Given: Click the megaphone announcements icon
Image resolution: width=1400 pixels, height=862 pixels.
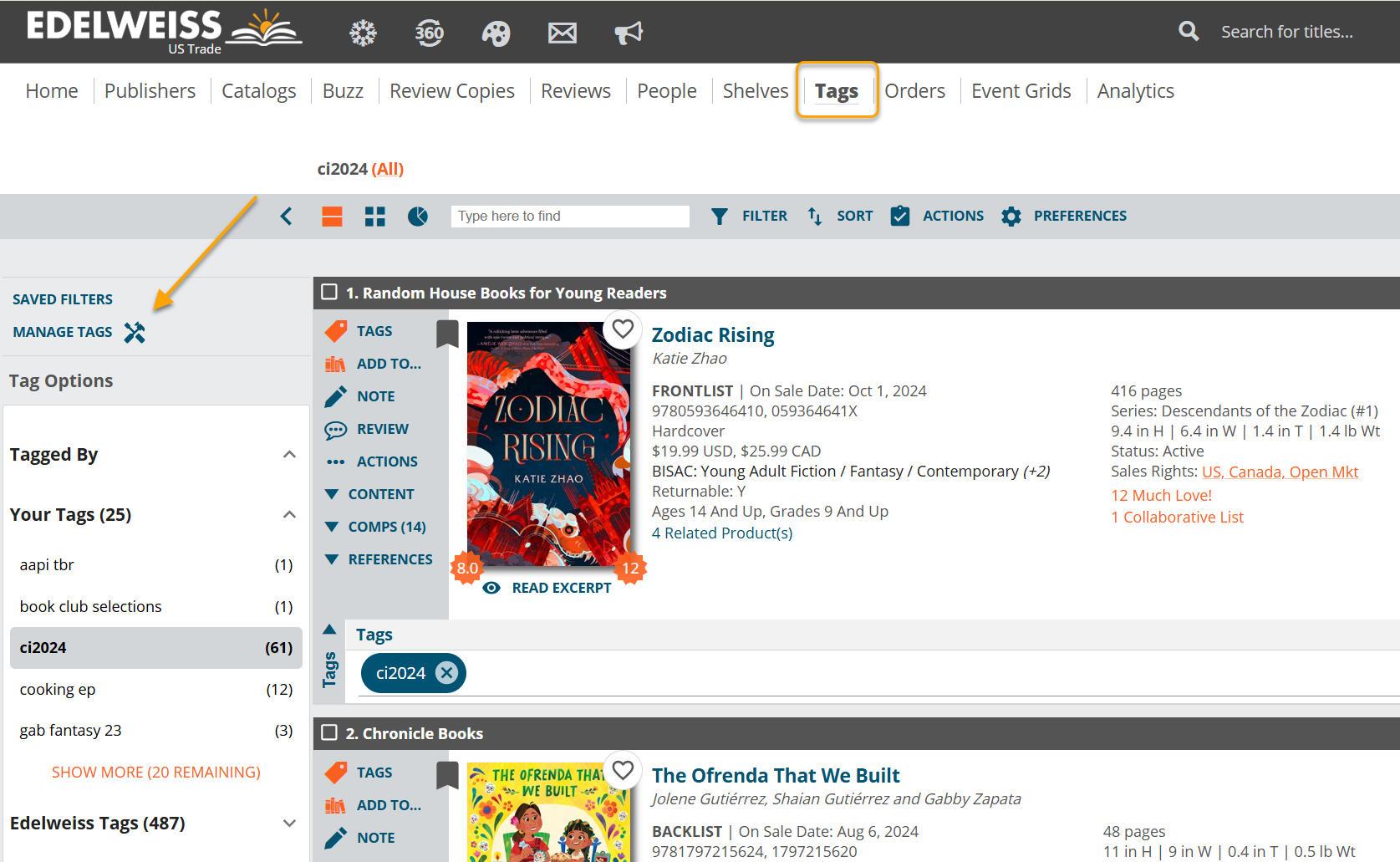Looking at the screenshot, I should [629, 33].
